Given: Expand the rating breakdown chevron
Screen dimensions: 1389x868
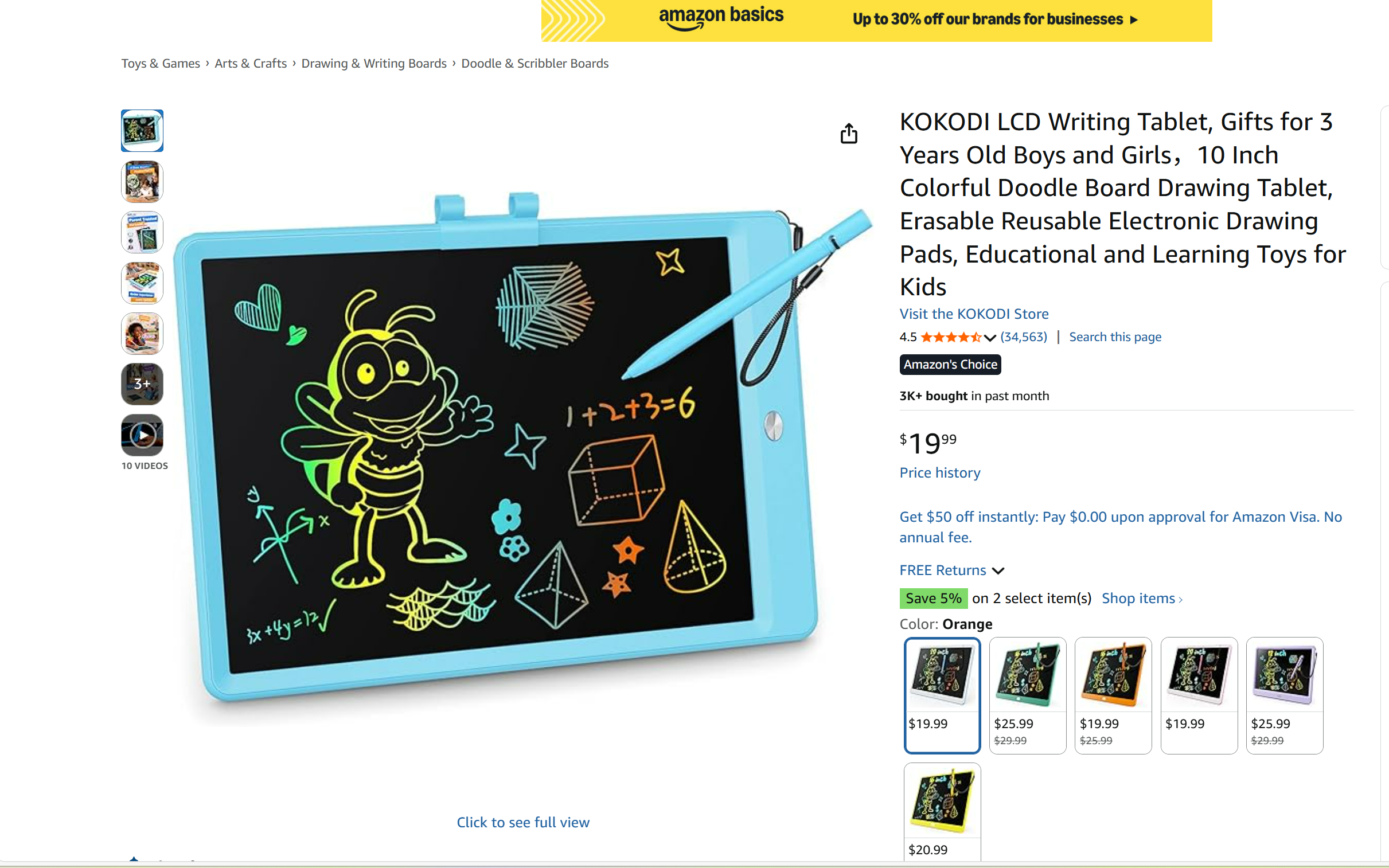Looking at the screenshot, I should coord(990,338).
